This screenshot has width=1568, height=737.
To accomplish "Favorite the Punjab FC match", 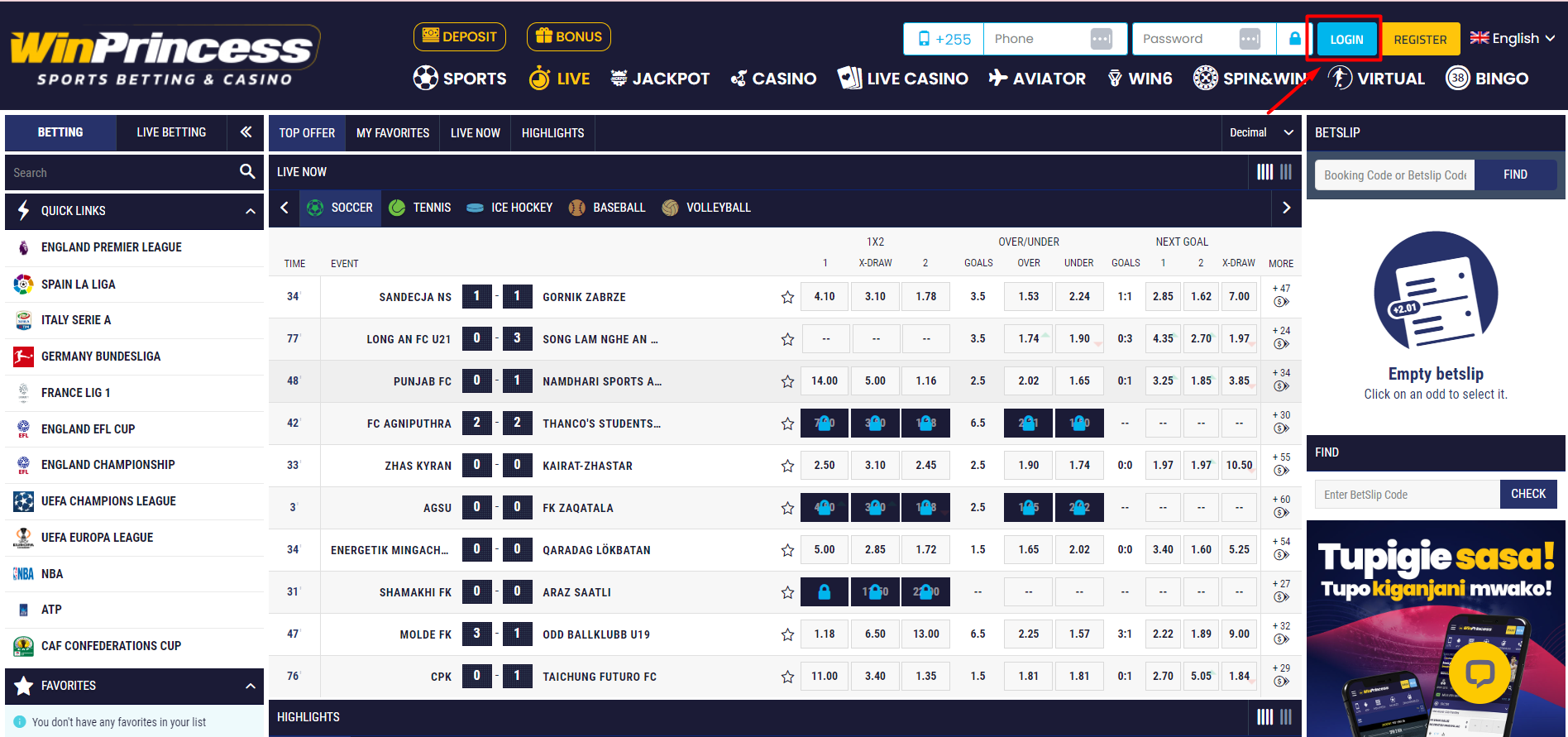I will coord(787,381).
